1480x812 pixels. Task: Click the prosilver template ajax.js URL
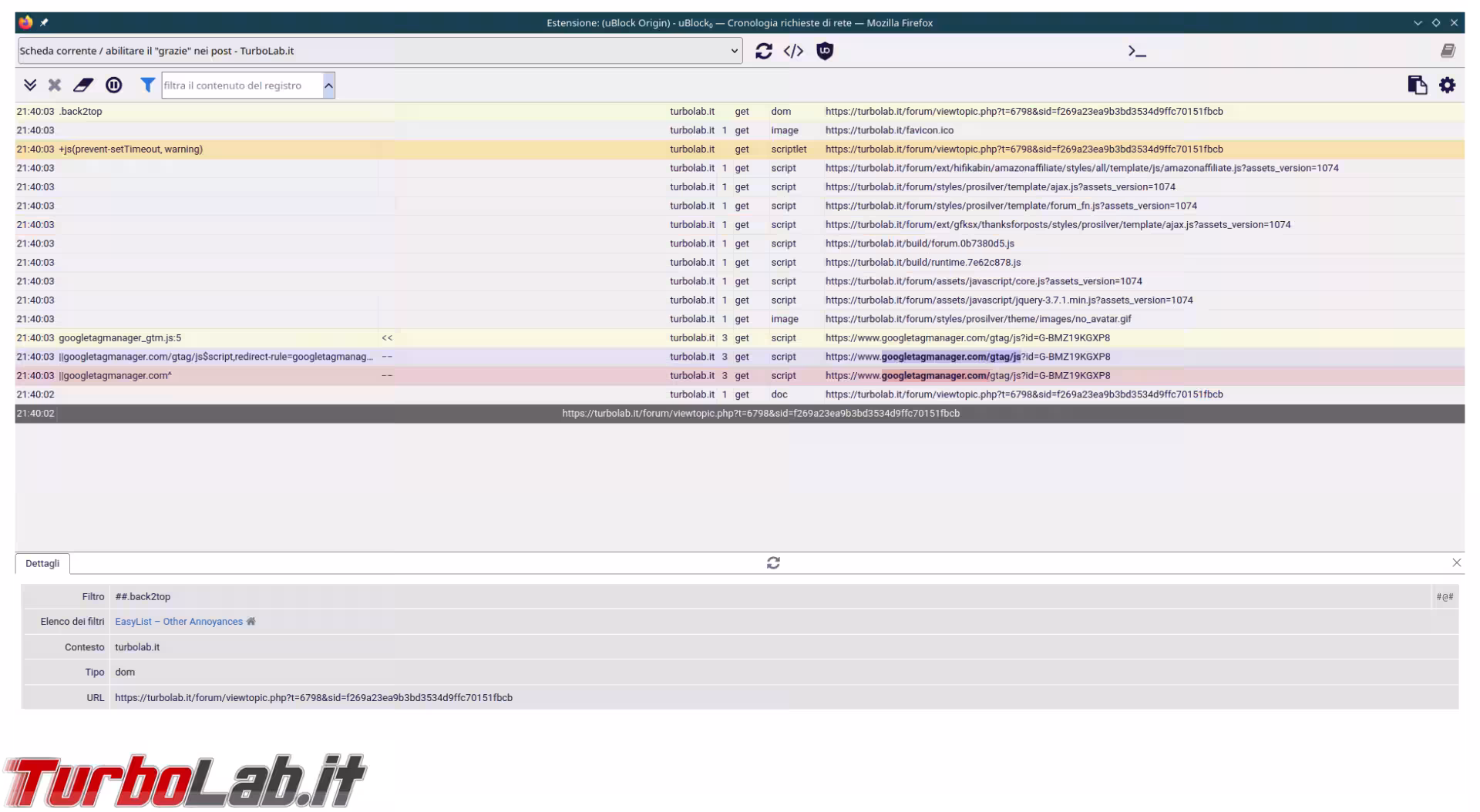coord(1000,187)
